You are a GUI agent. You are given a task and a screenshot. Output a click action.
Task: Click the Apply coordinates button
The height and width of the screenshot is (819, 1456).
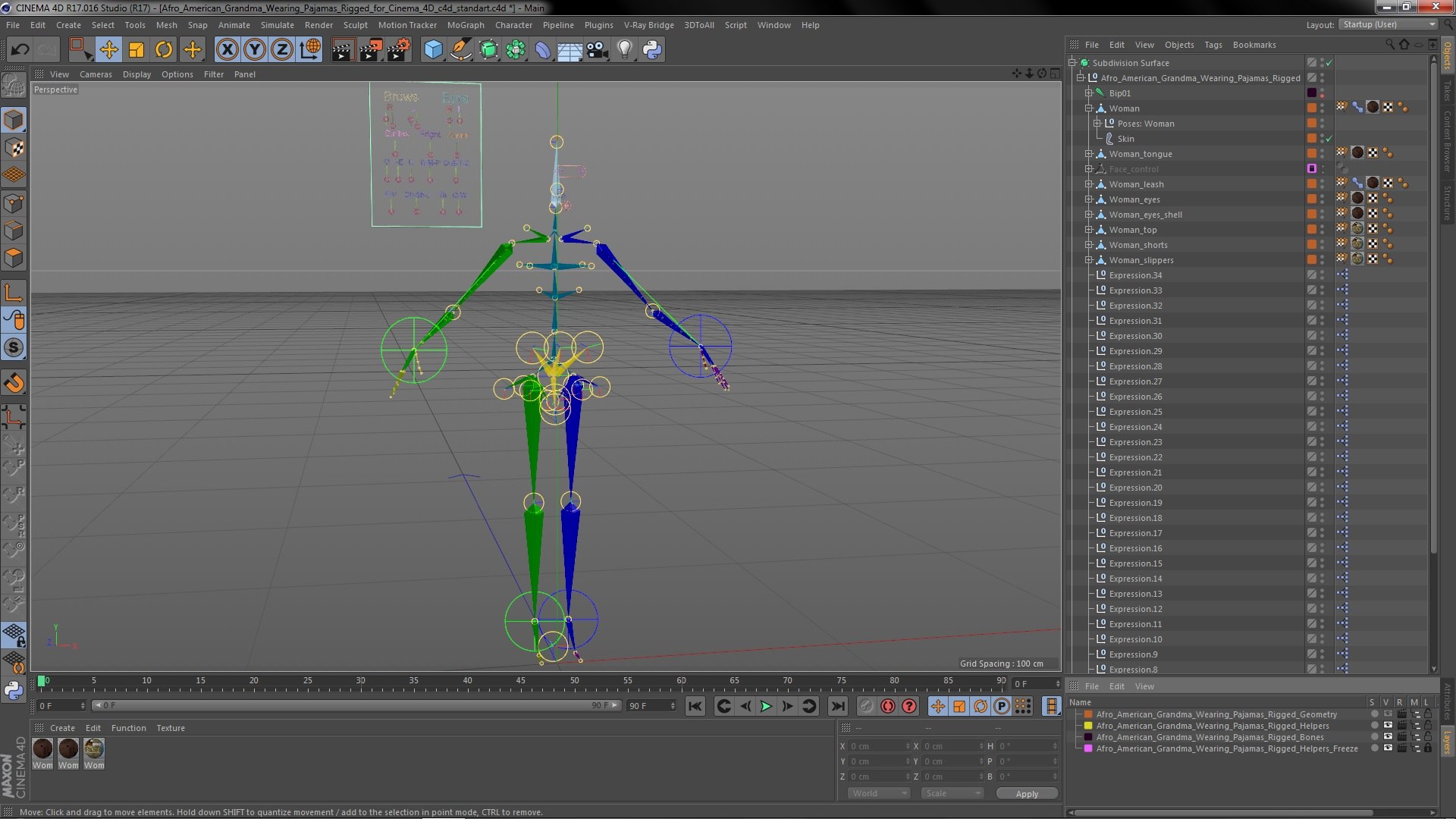tap(1027, 794)
